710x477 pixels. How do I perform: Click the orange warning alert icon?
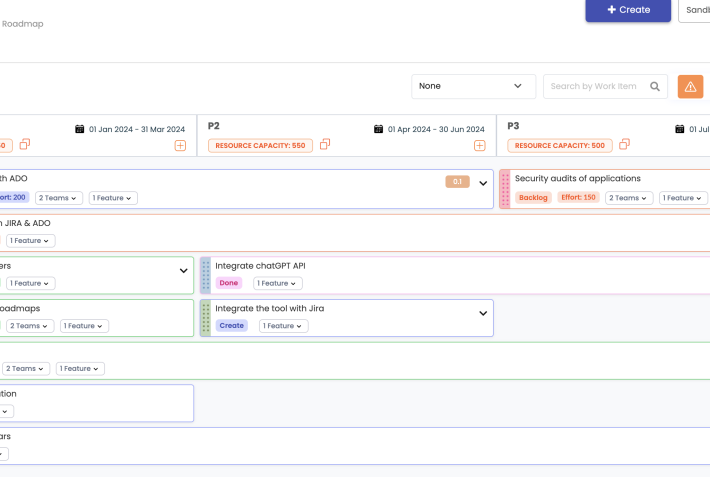click(690, 87)
